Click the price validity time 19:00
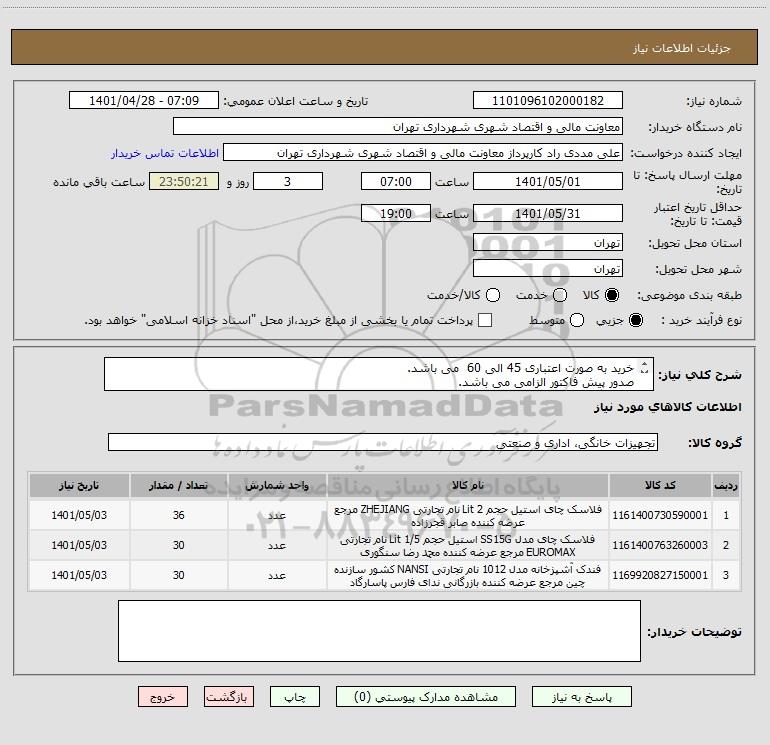Image resolution: width=770 pixels, height=745 pixels. 396,213
